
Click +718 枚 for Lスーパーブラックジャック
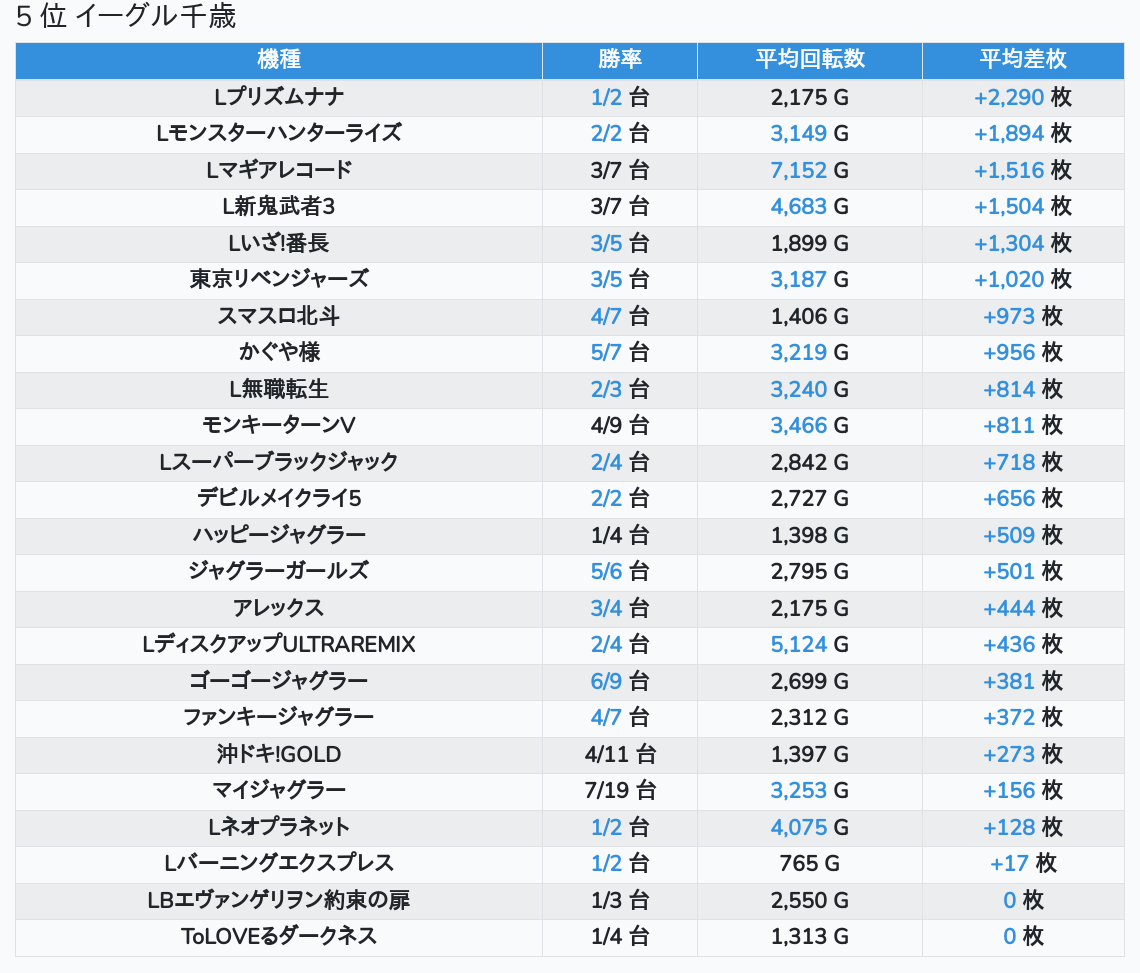click(x=1022, y=462)
